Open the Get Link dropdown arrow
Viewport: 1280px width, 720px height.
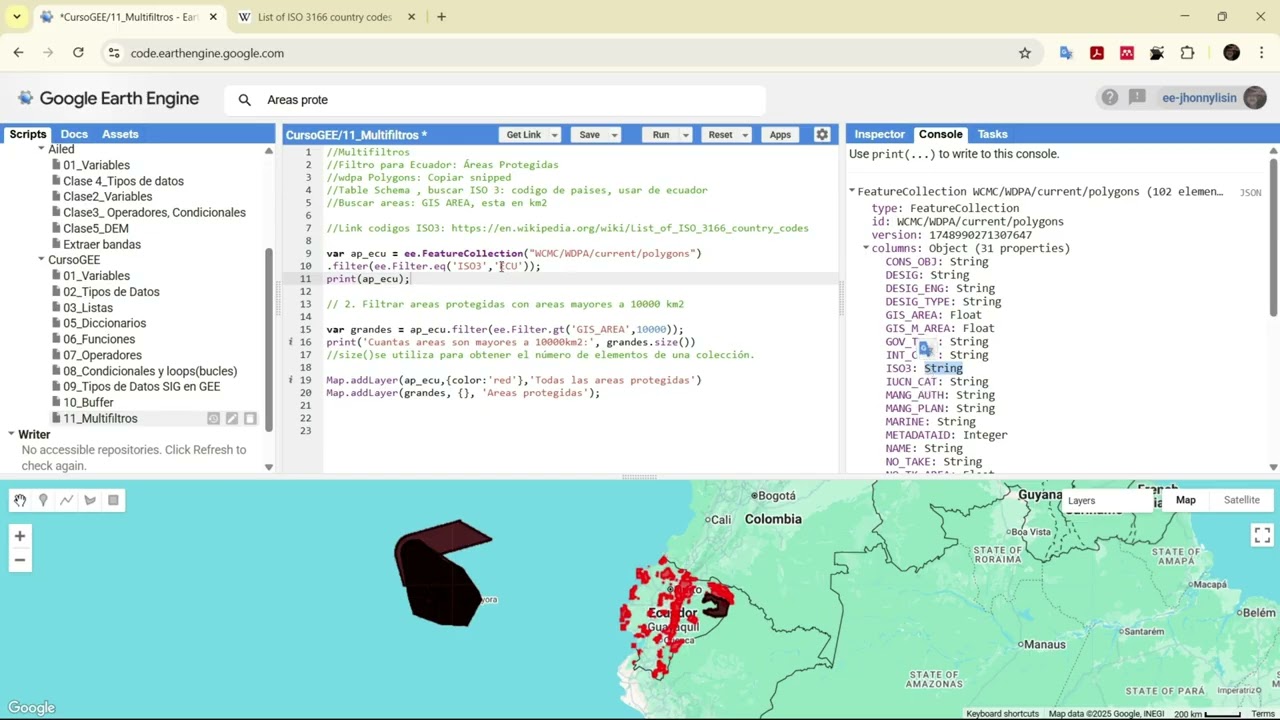pos(554,135)
